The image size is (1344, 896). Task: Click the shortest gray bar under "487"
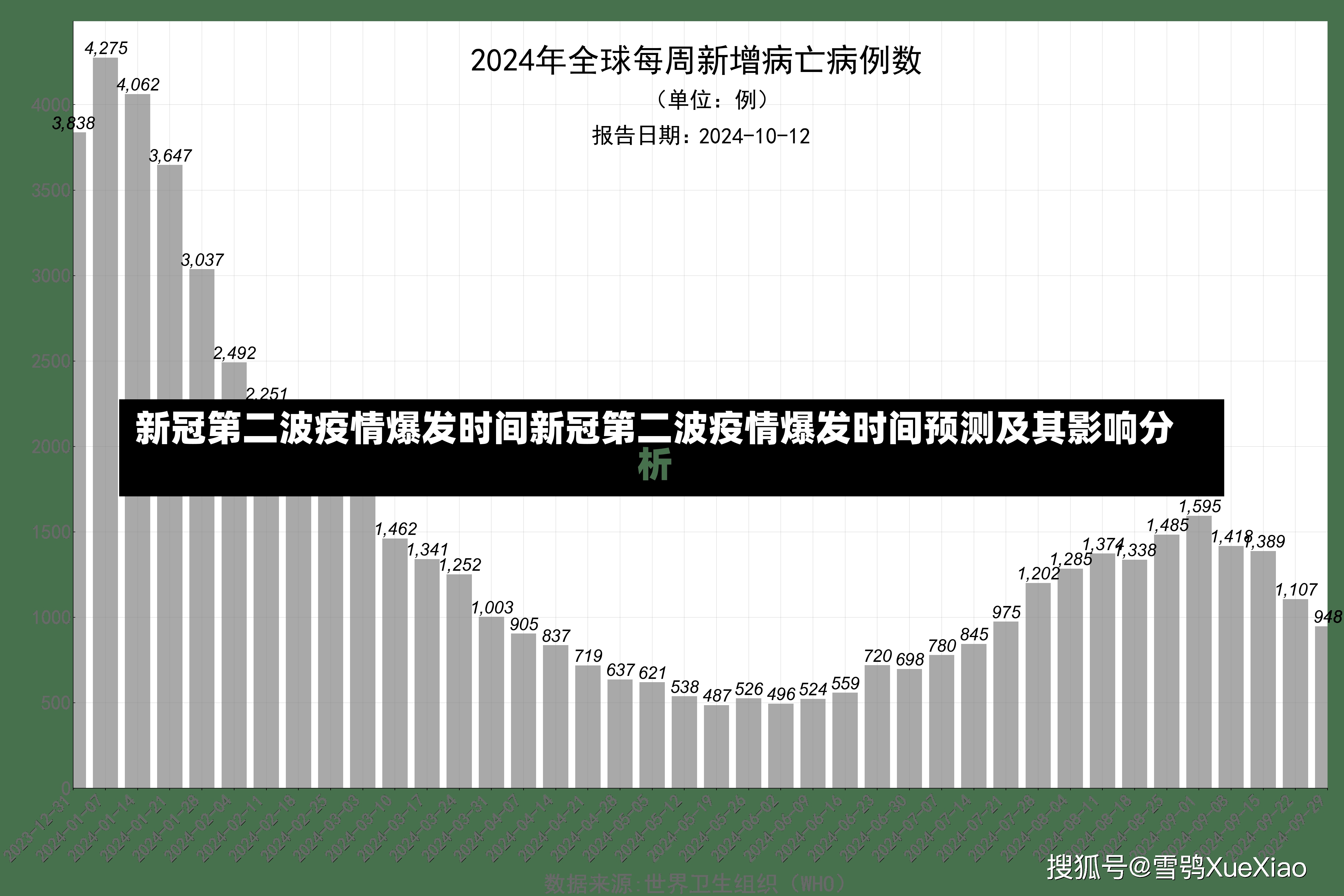pyautogui.click(x=717, y=746)
